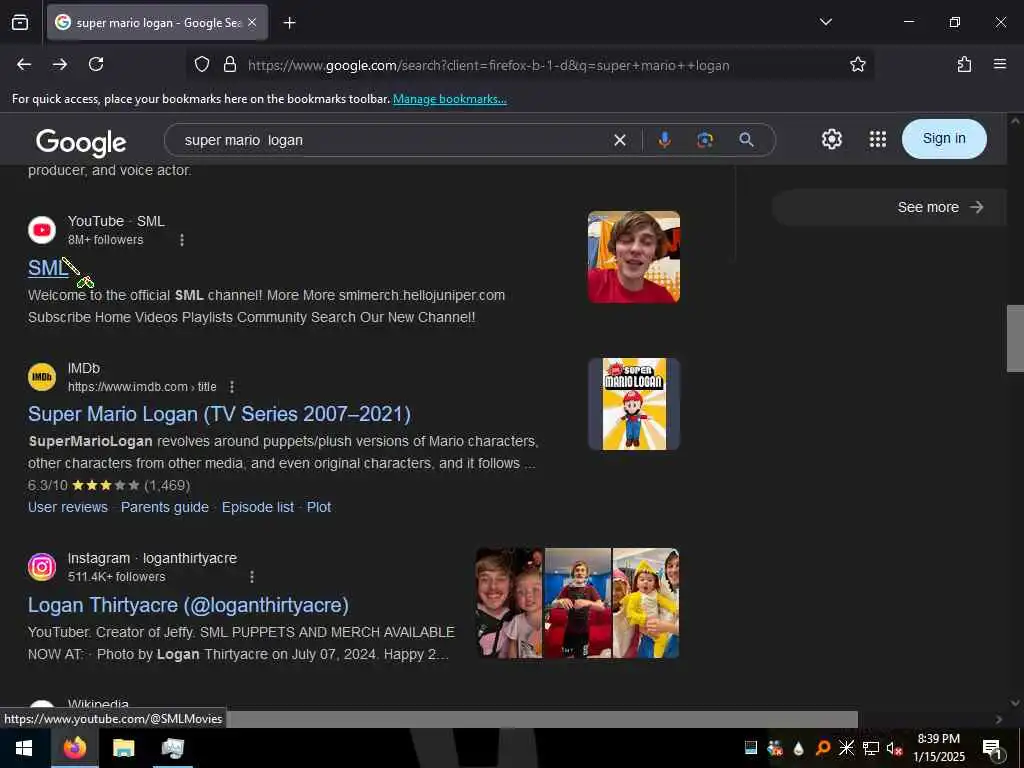Open tracking protection shield icon
Image resolution: width=1024 pixels, height=768 pixels.
tap(202, 65)
